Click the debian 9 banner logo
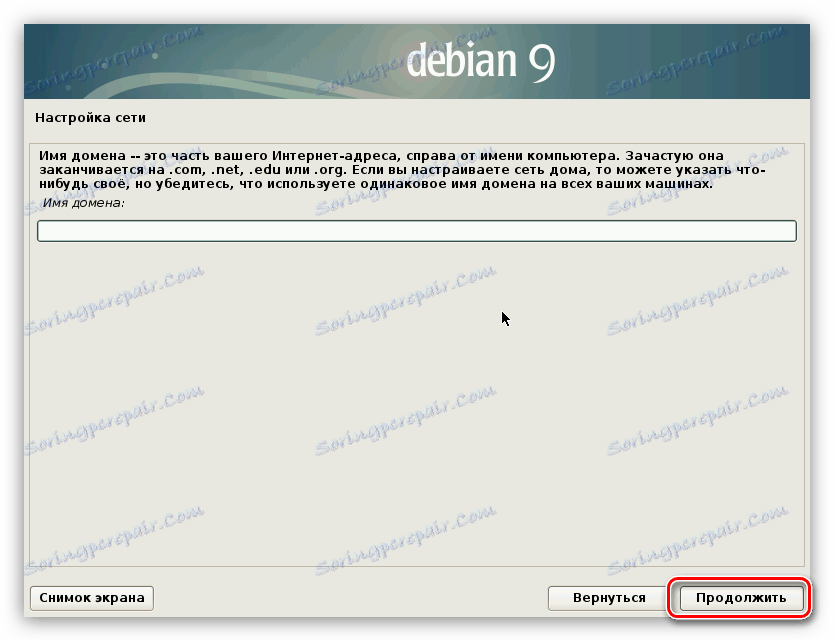The image size is (834, 641). pyautogui.click(x=481, y=60)
